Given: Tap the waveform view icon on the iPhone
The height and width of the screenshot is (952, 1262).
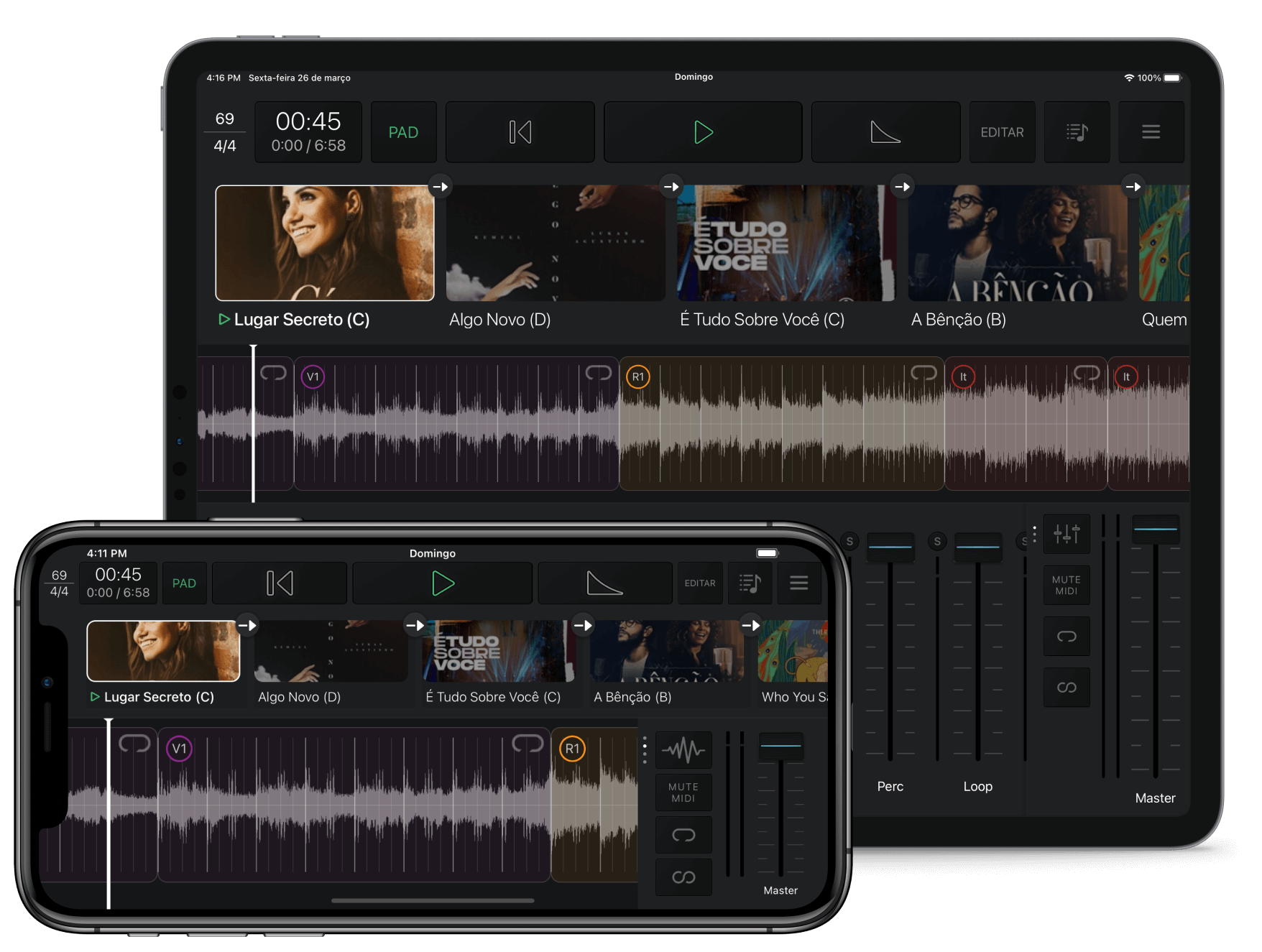Looking at the screenshot, I should click(x=683, y=751).
